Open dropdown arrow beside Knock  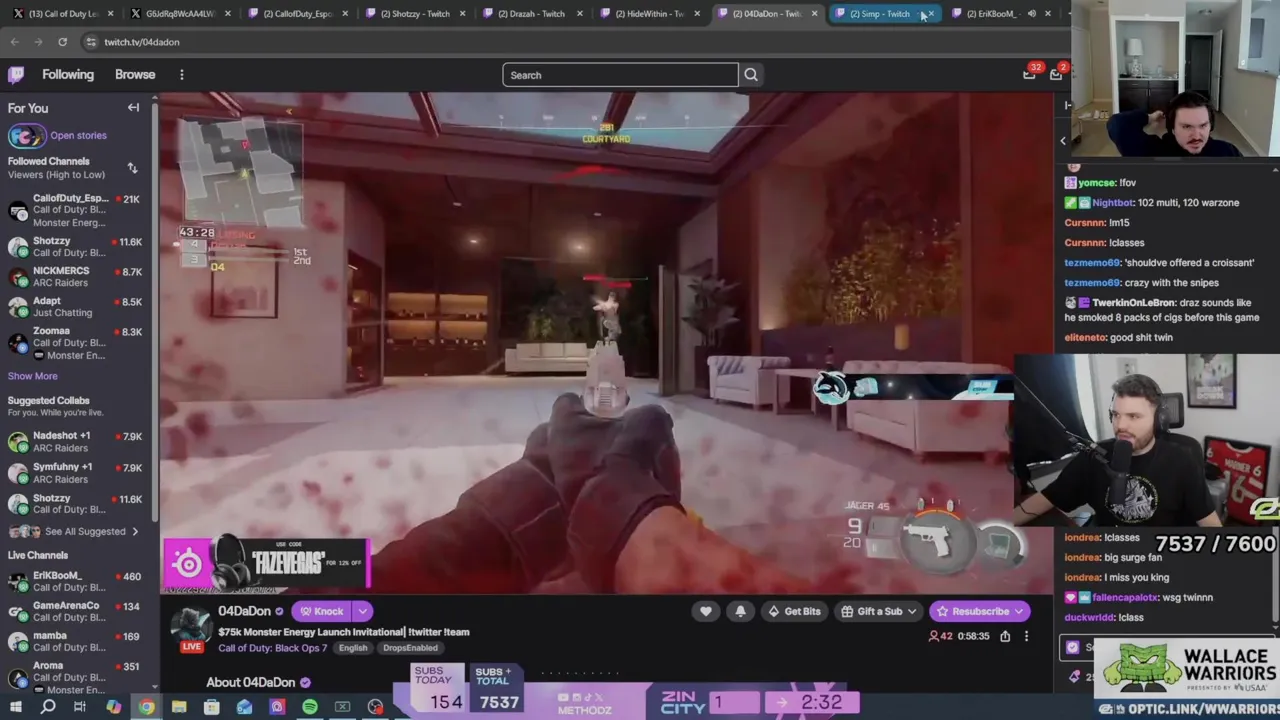click(x=362, y=611)
